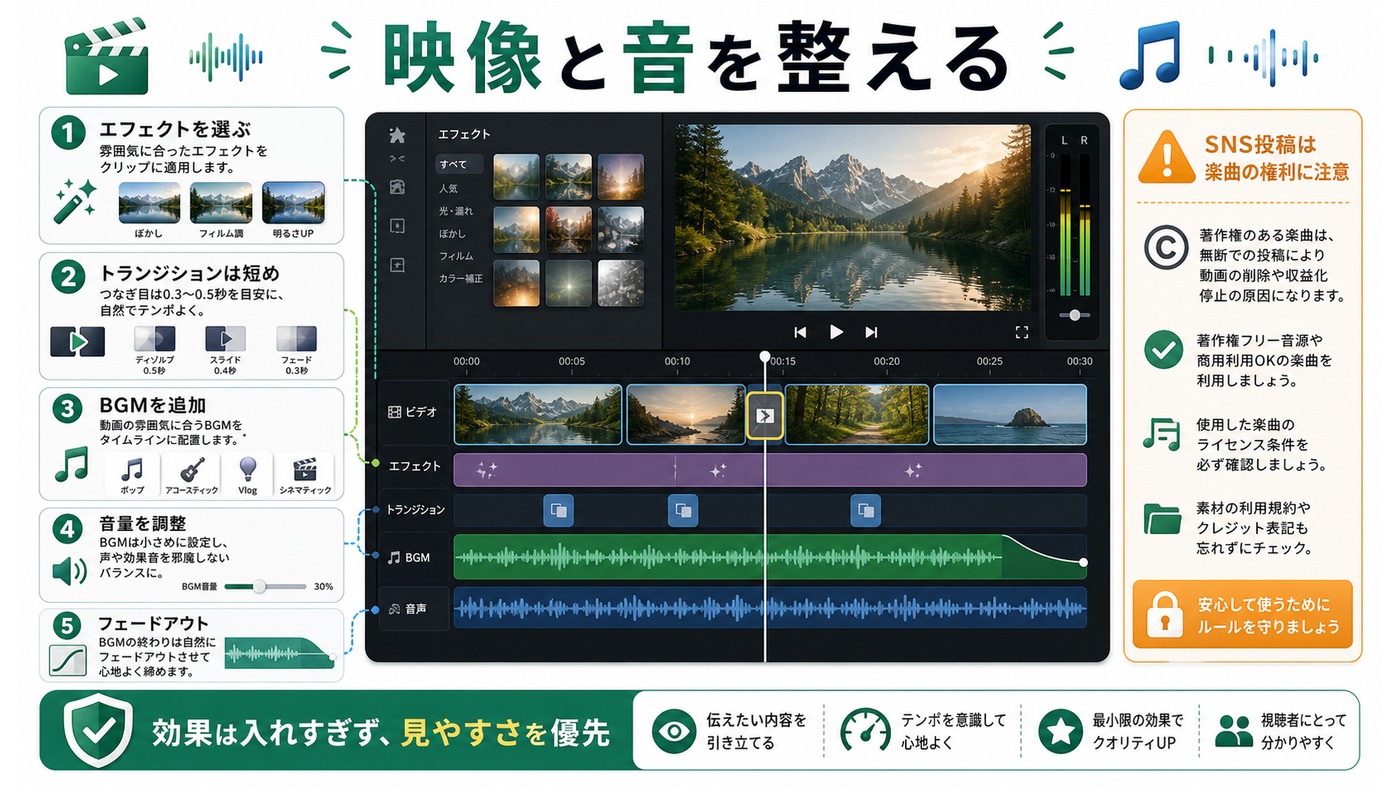Pick the アコースティック BGM genre
This screenshot has width=1400, height=788.
tap(191, 475)
